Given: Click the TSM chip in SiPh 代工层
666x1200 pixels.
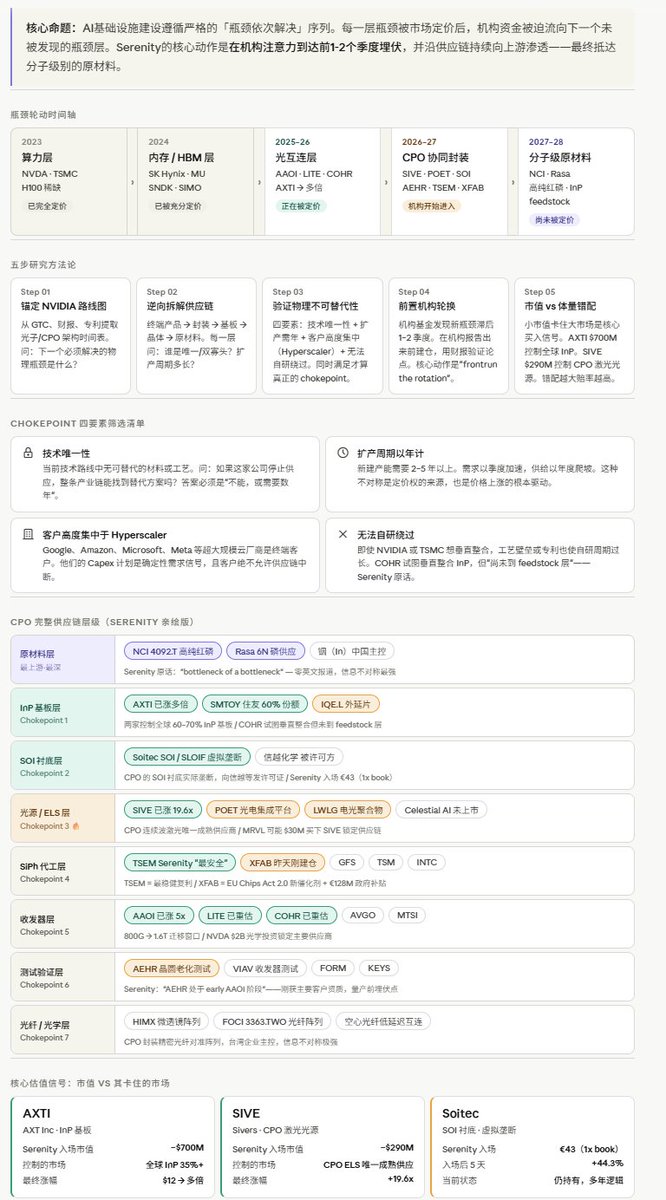Looking at the screenshot, I should tap(386, 862).
